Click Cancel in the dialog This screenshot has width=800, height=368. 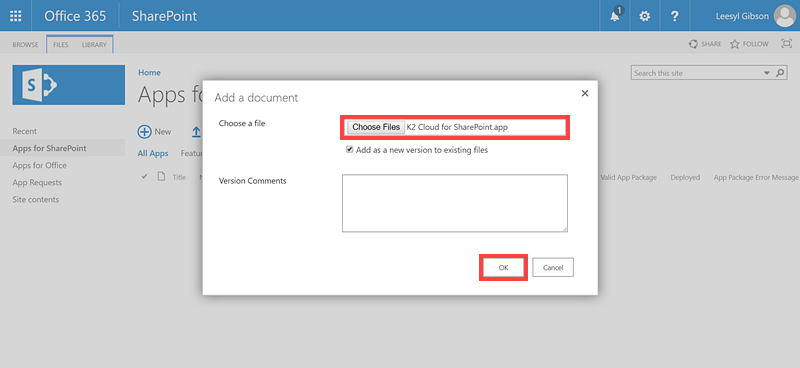pos(553,267)
